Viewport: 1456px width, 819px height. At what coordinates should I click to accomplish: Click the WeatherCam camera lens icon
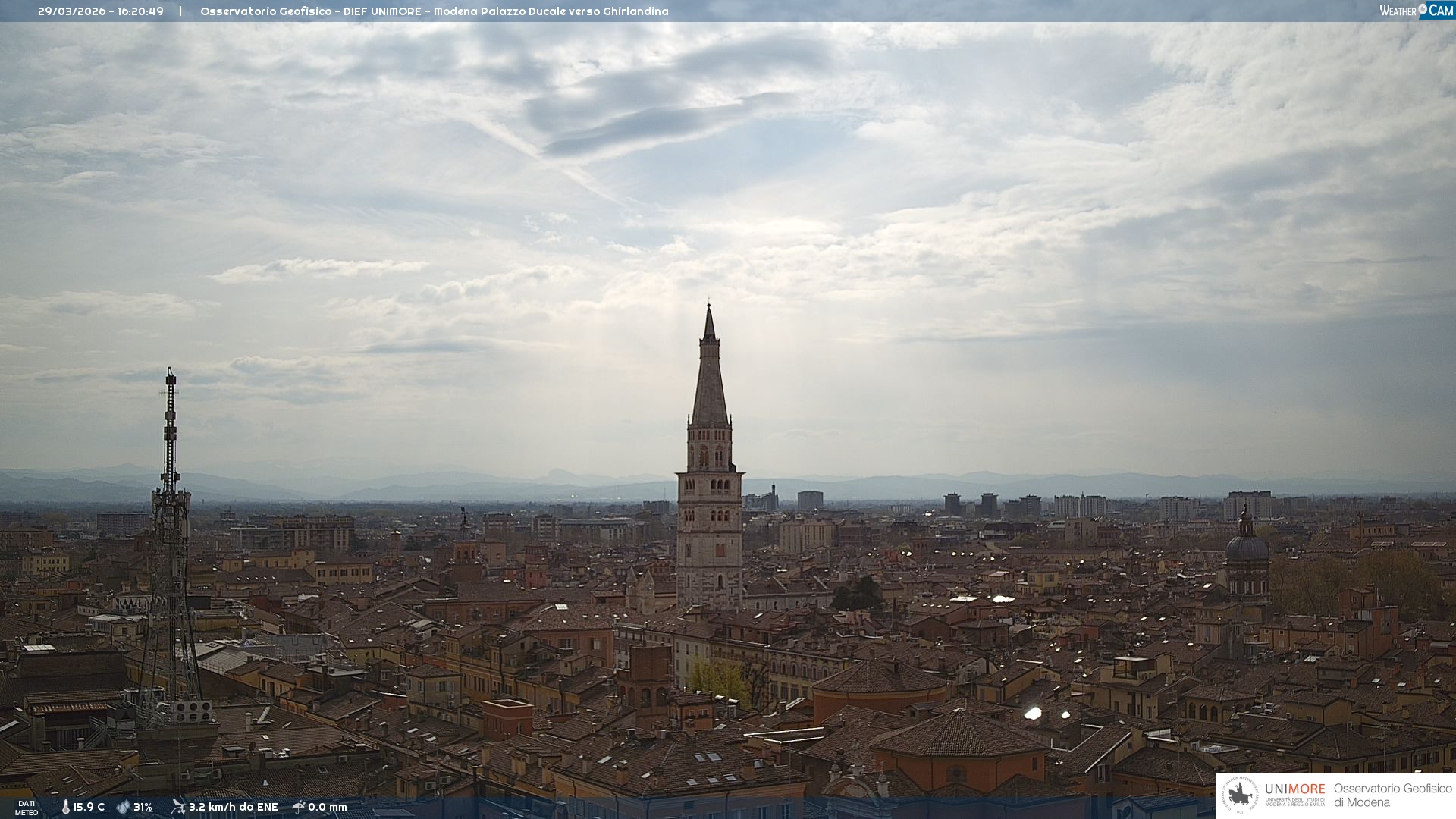tap(1423, 9)
